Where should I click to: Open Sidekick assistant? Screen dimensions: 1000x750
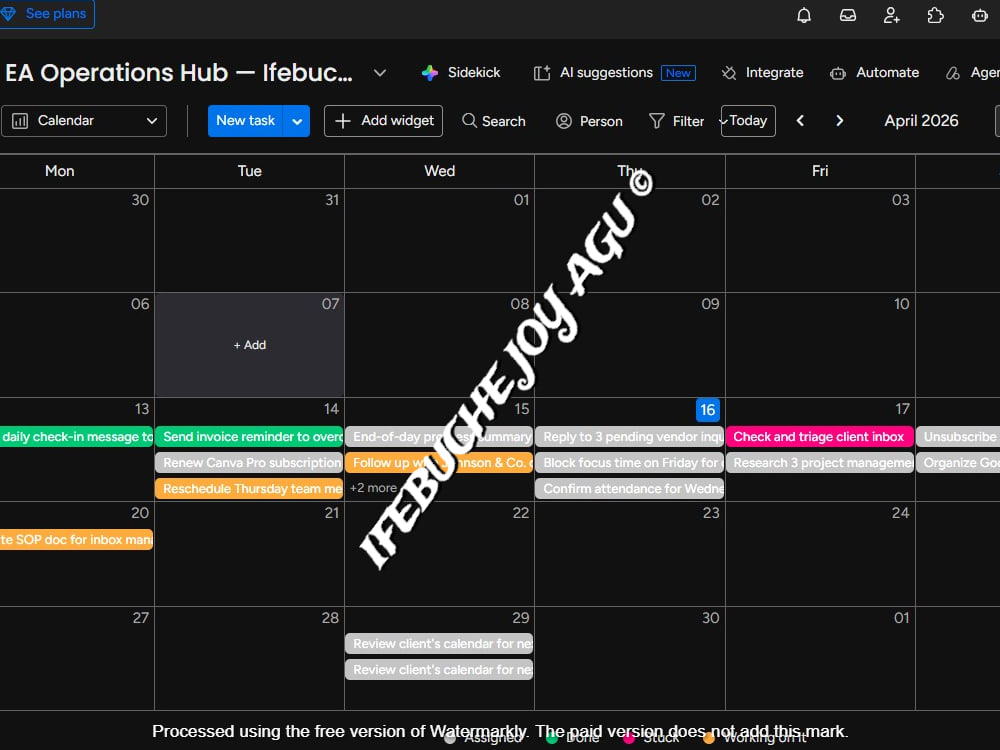[460, 73]
